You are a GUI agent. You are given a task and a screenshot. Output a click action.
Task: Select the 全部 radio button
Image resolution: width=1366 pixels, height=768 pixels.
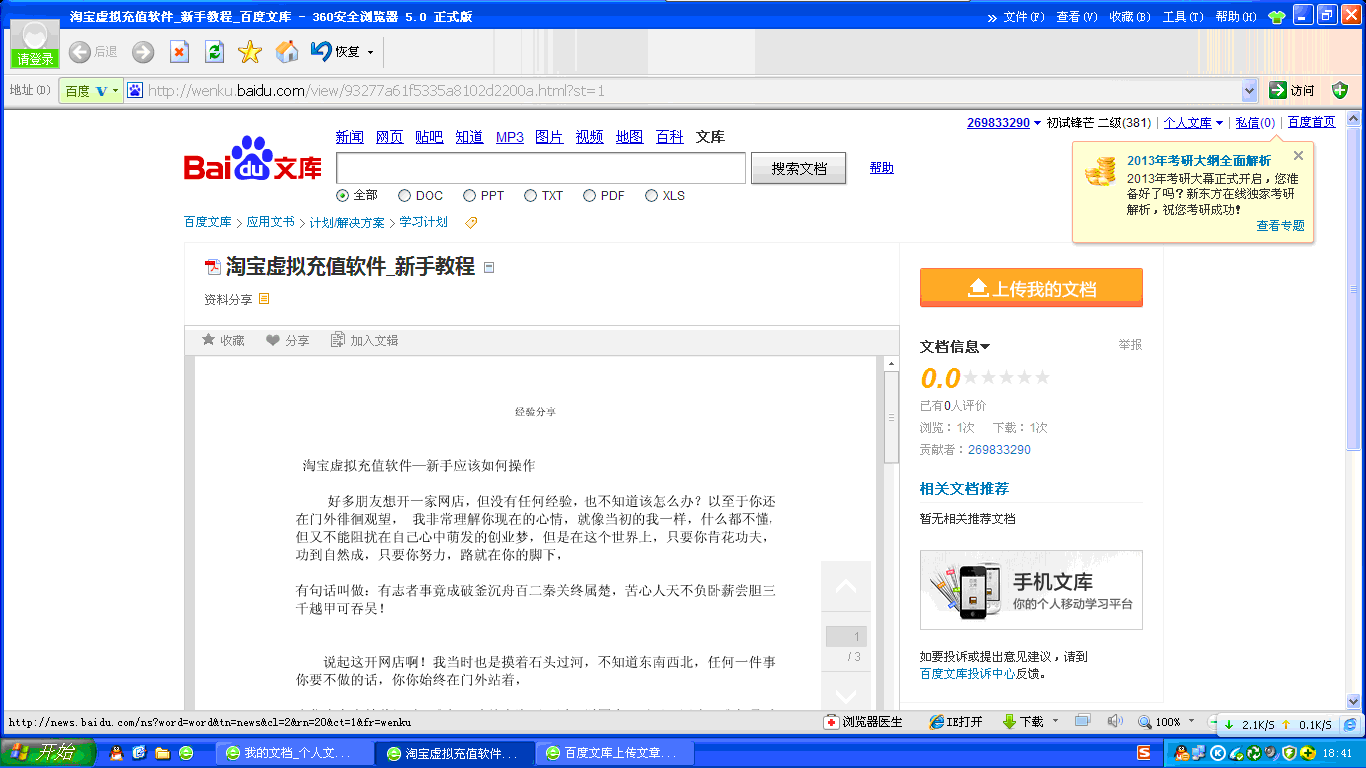click(343, 196)
